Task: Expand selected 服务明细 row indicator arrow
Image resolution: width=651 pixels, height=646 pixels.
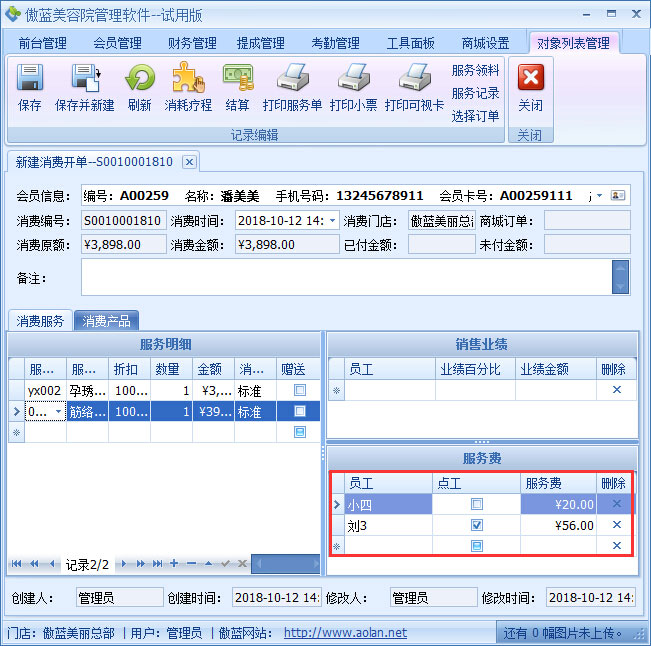Action: point(17,411)
